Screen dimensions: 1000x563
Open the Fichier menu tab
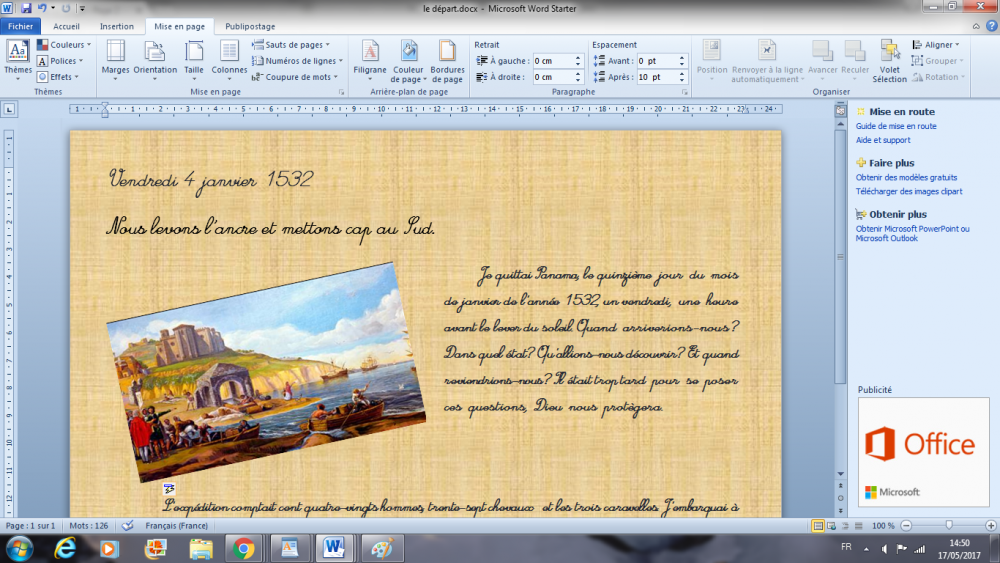(x=21, y=27)
